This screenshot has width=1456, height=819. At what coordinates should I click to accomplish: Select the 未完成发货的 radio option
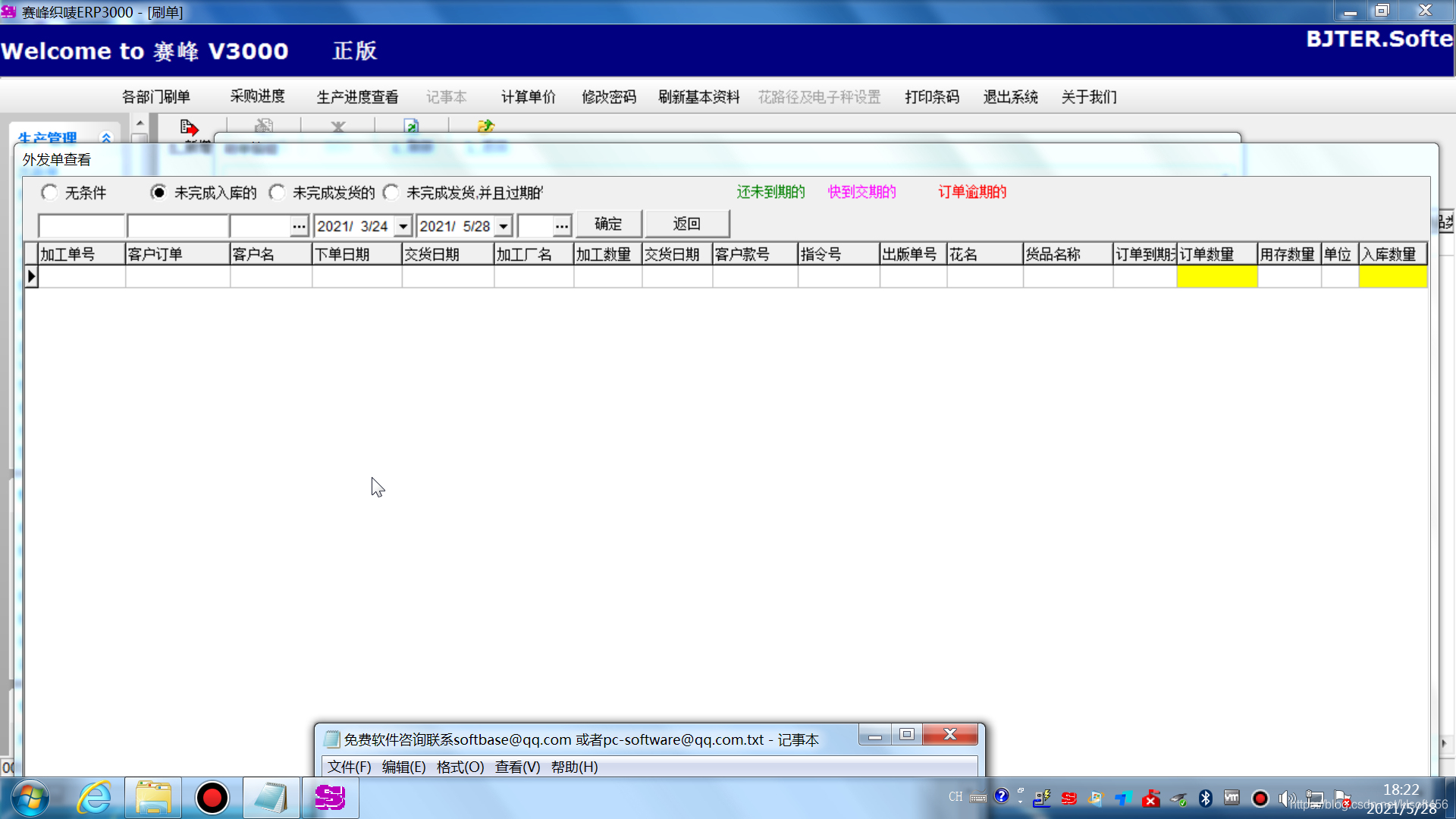[x=277, y=193]
